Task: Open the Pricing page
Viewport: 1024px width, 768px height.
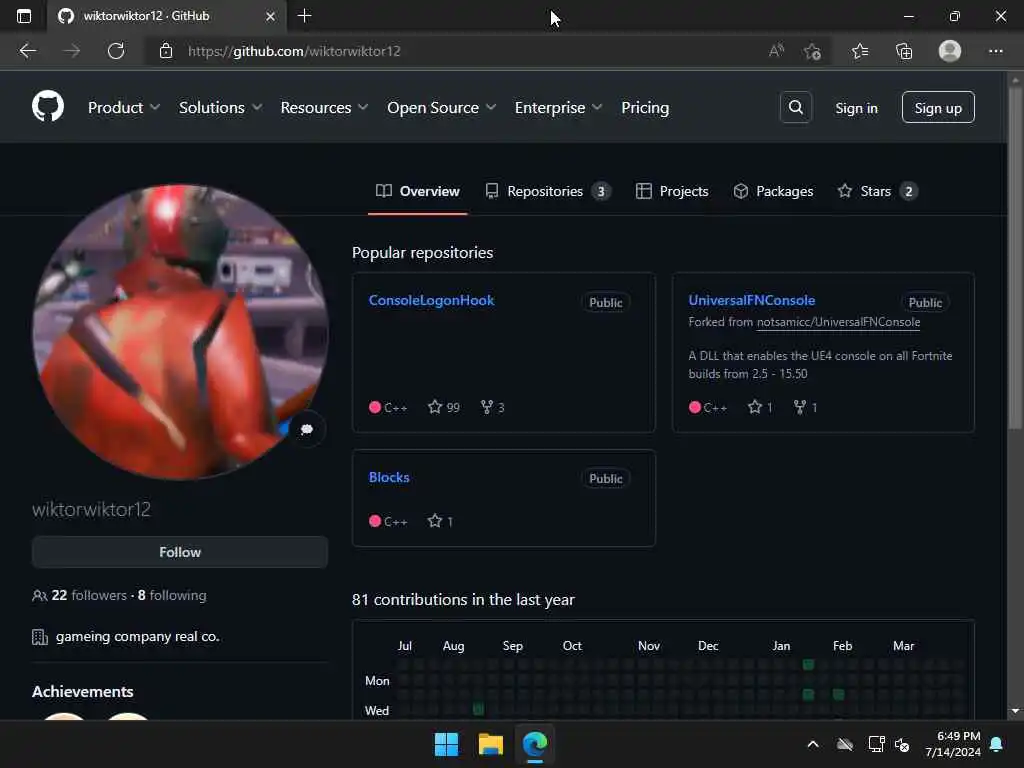Action: (645, 107)
